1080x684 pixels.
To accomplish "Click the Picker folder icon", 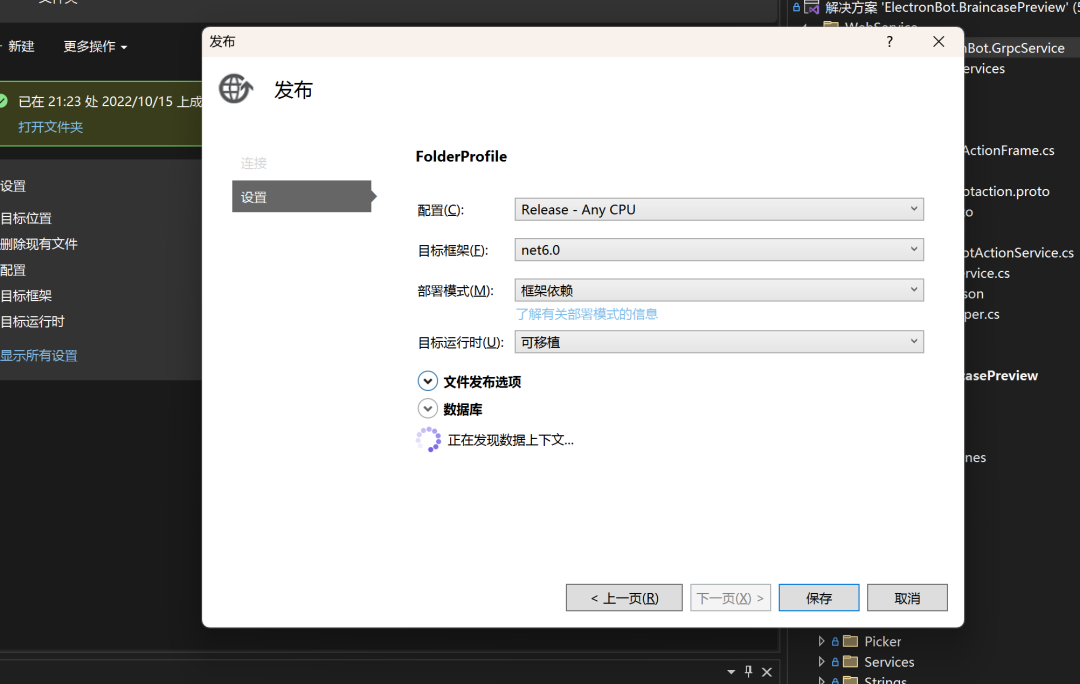I will pyautogui.click(x=850, y=641).
